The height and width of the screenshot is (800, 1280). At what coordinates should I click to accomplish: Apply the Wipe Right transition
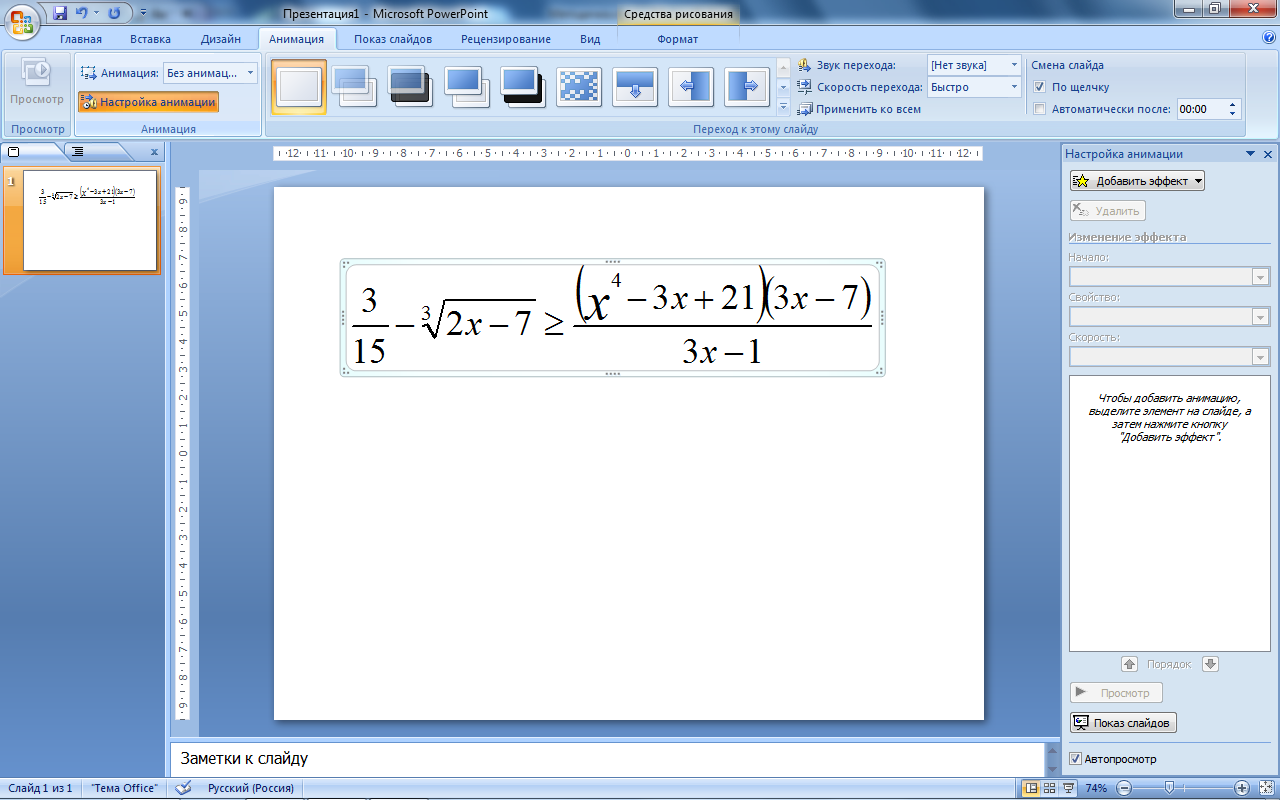coord(747,86)
